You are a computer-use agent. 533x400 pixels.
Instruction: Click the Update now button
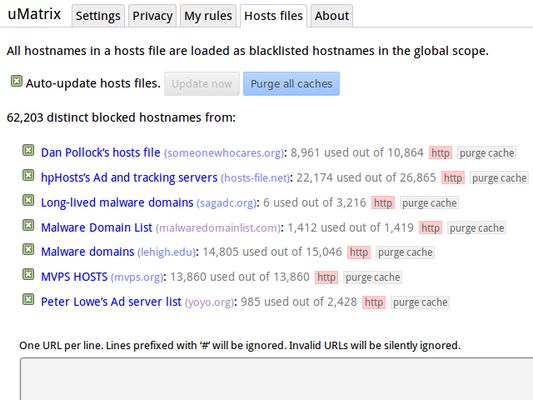[202, 84]
